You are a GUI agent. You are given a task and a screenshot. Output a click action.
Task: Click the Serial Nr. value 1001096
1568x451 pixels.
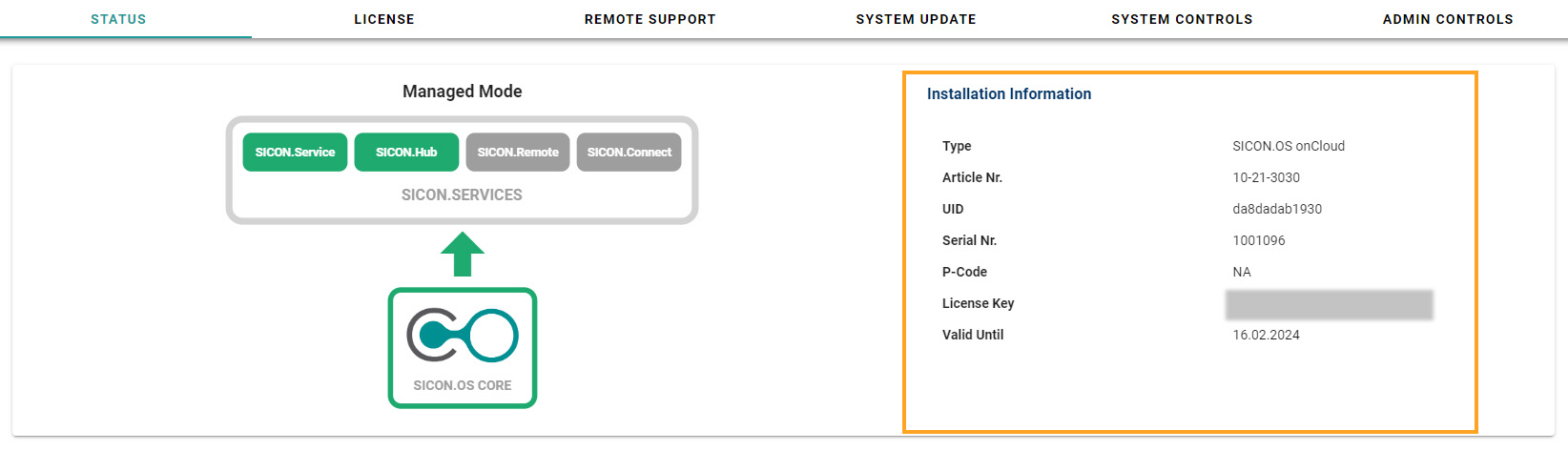pyautogui.click(x=1258, y=240)
